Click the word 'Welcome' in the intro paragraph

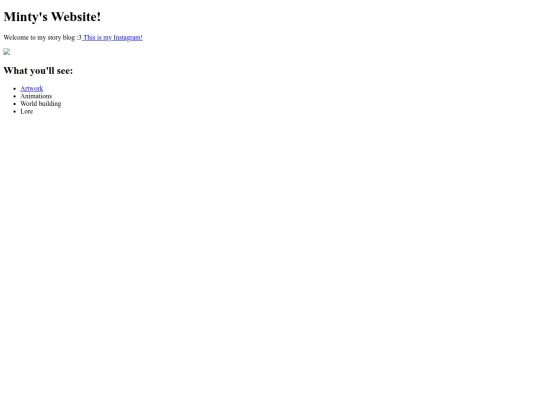[x=16, y=38]
